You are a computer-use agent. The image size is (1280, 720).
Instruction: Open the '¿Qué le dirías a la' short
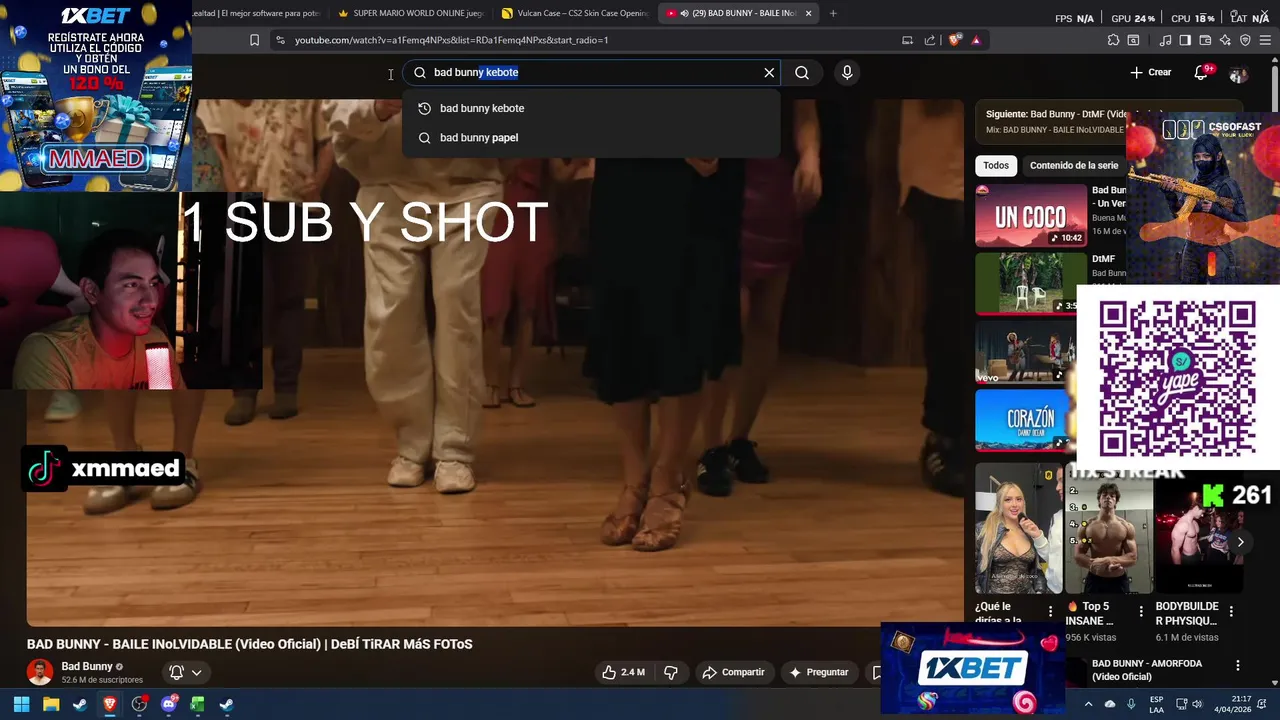(1018, 528)
